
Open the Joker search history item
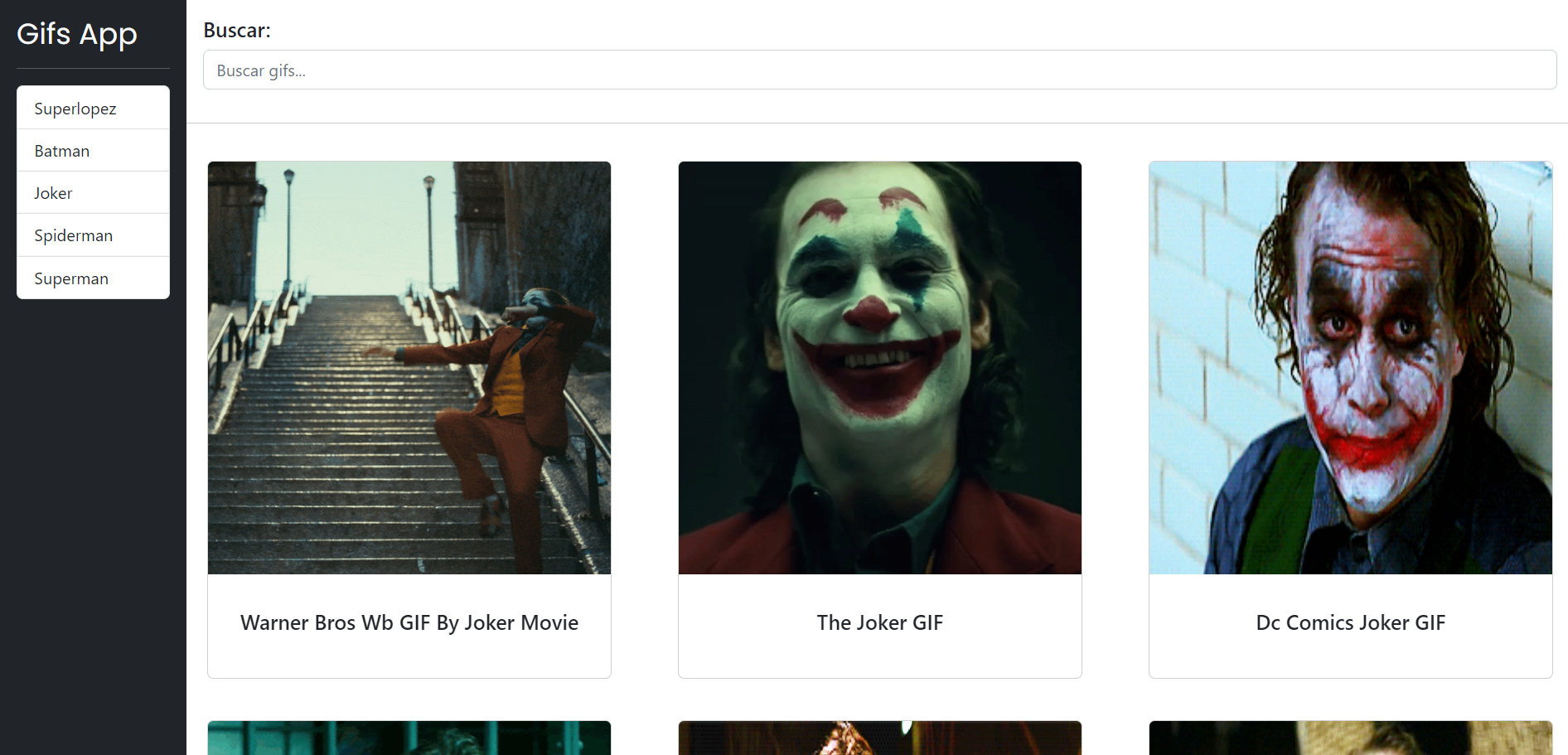[93, 193]
